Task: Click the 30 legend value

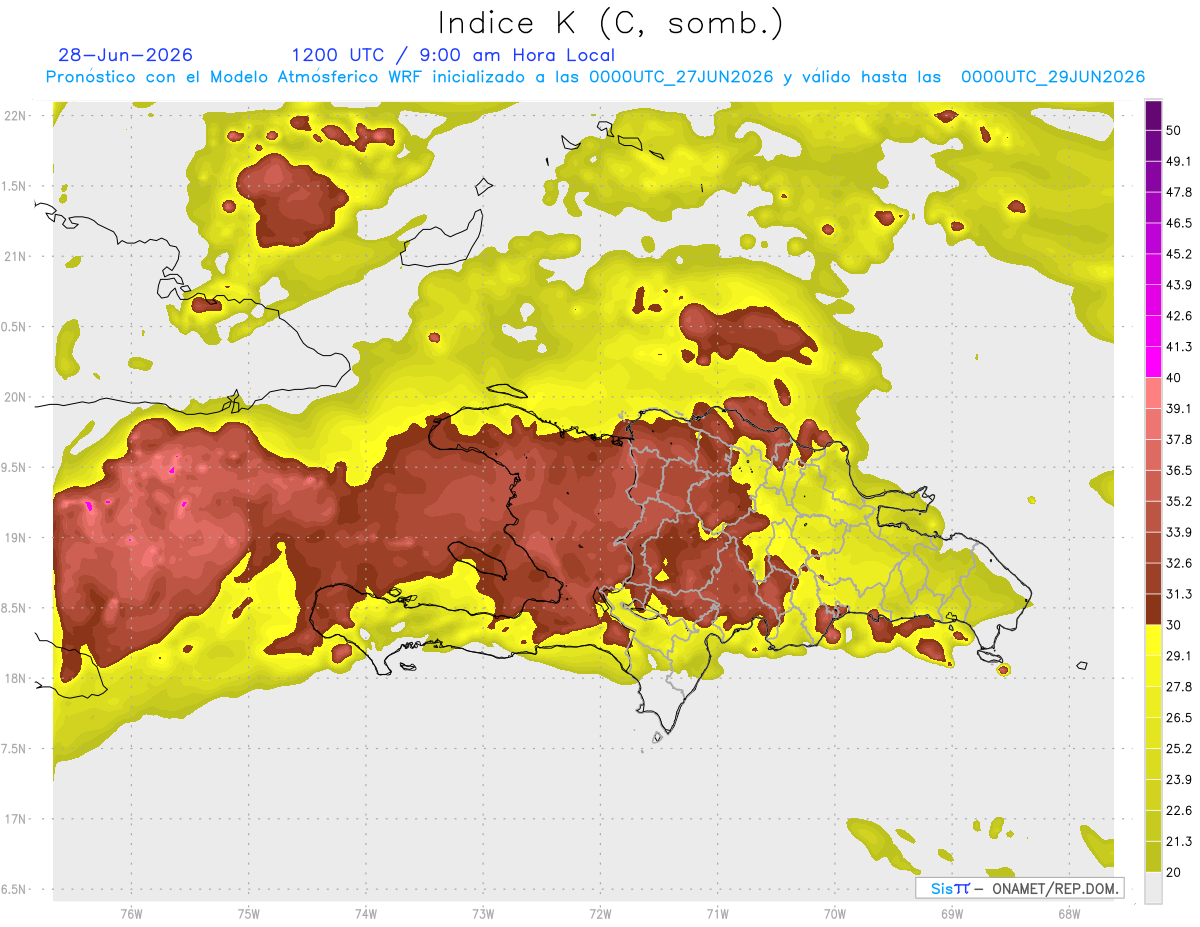Action: tap(1175, 625)
